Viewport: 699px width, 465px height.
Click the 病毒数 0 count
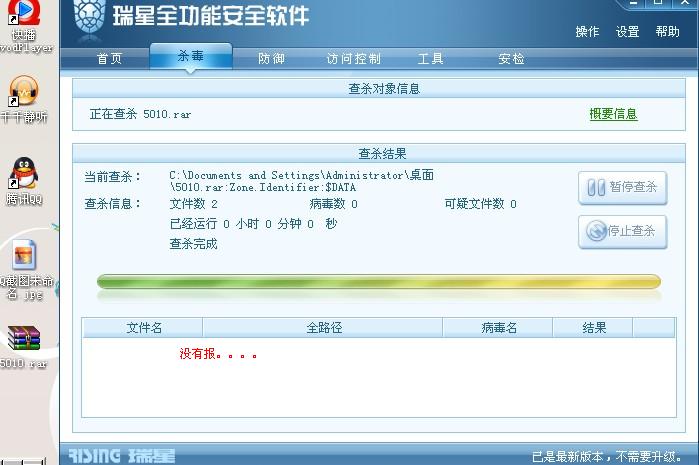[333, 204]
